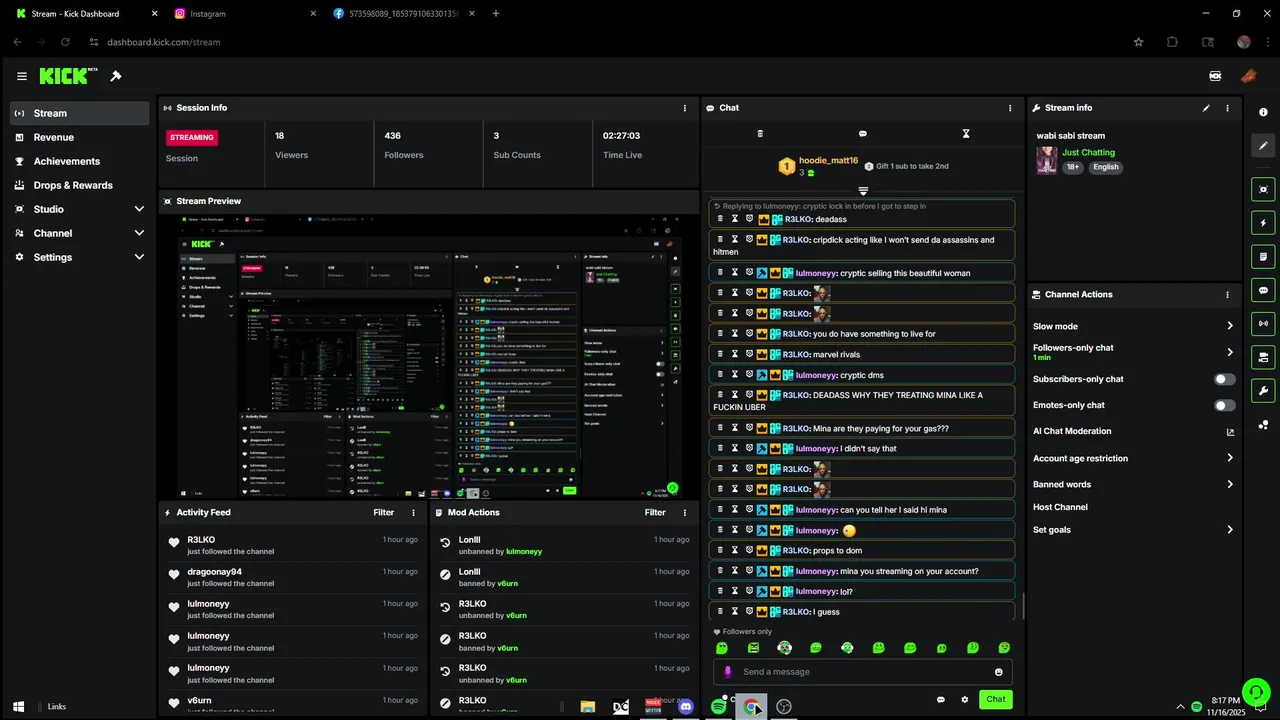Open Channel Actions options menu
This screenshot has height=720, width=1280.
tap(1227, 295)
